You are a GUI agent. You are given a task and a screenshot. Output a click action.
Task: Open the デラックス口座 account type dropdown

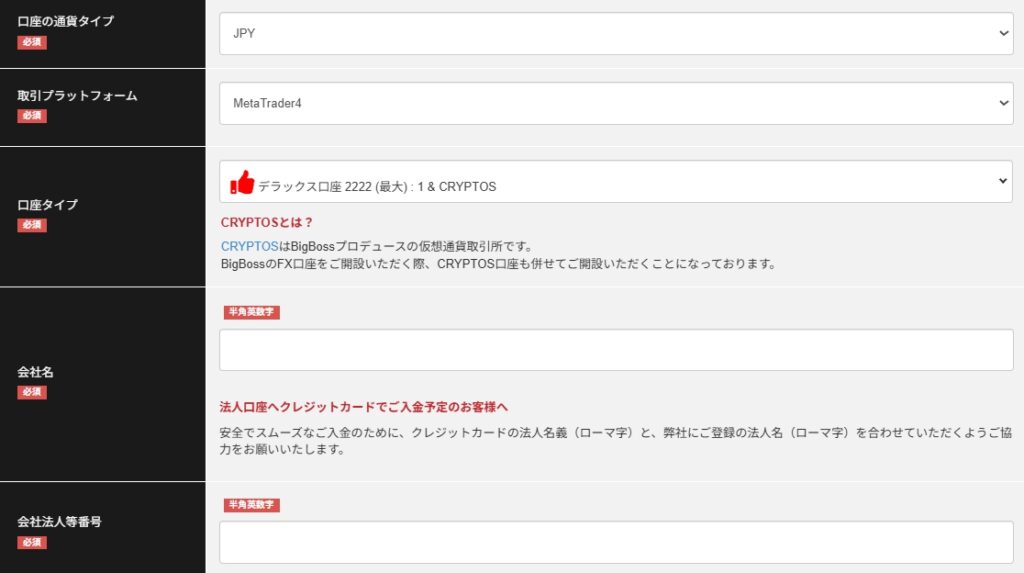click(616, 182)
